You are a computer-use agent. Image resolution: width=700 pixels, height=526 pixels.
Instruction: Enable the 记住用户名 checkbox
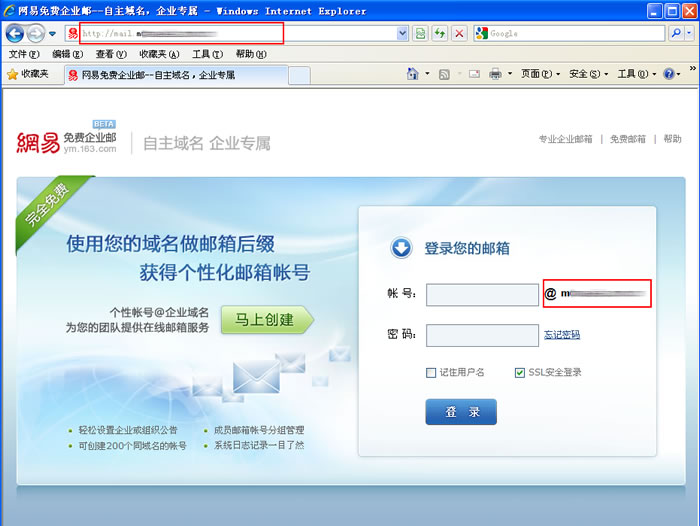[x=431, y=372]
